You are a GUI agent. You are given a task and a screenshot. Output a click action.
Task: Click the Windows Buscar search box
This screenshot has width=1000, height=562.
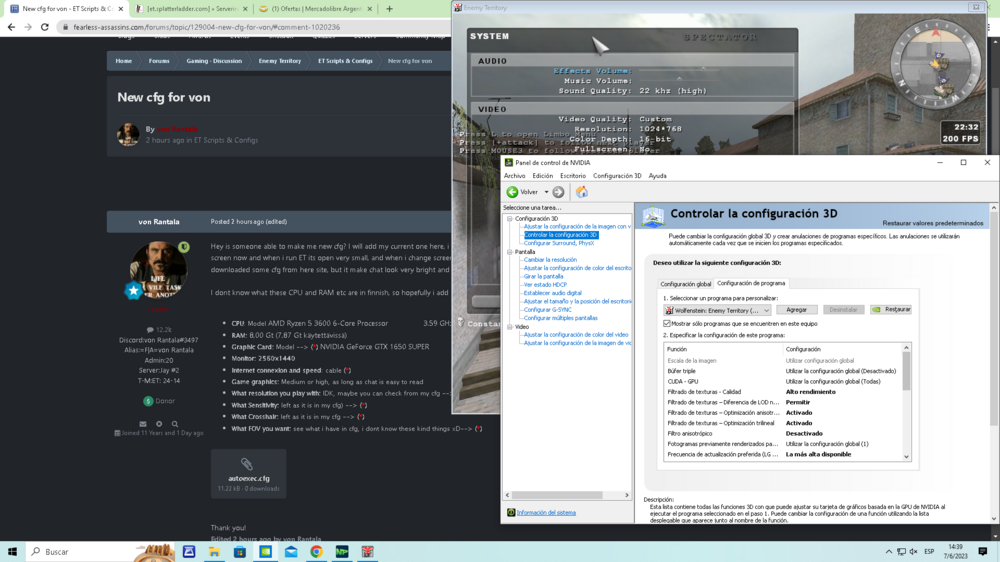(102, 552)
